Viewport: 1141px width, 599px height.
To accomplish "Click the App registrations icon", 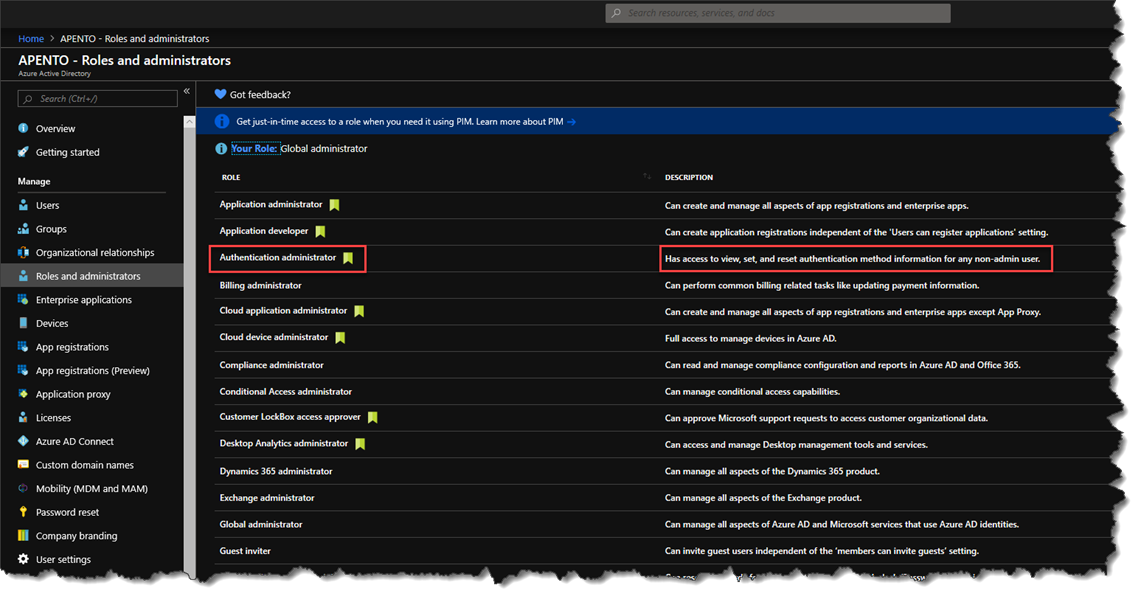I will [23, 346].
